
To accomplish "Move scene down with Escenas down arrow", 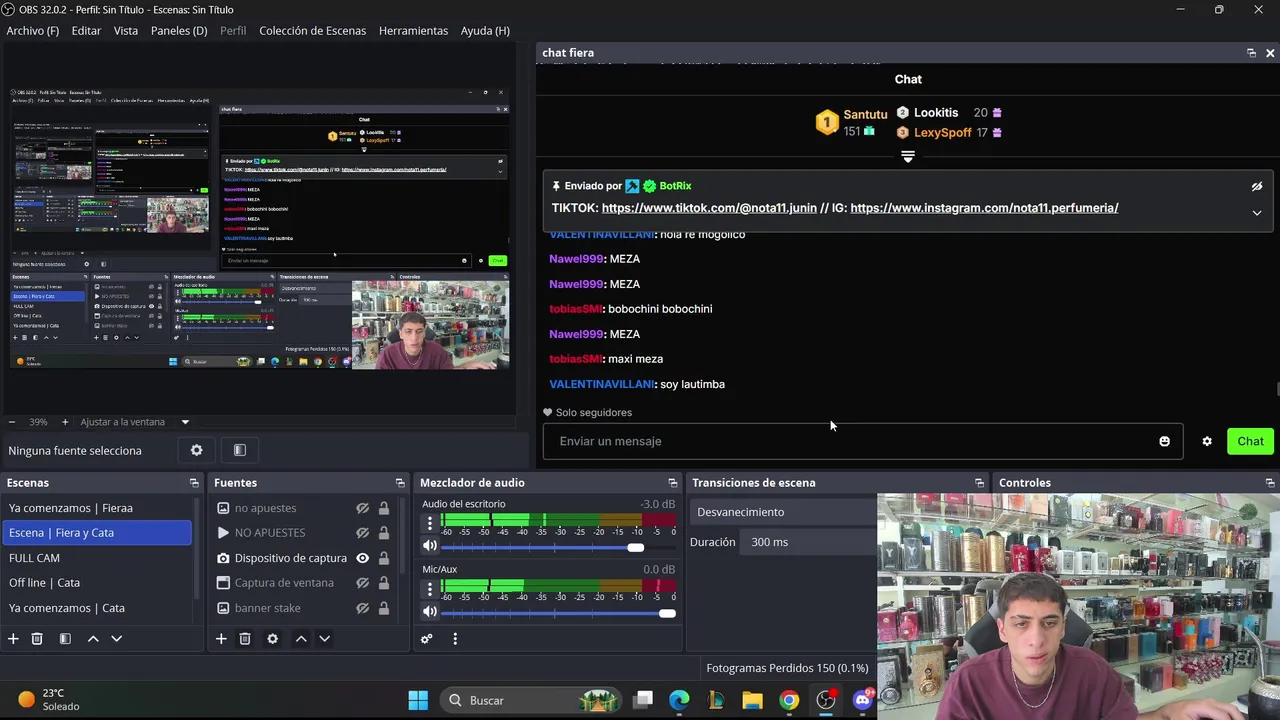I will point(116,639).
